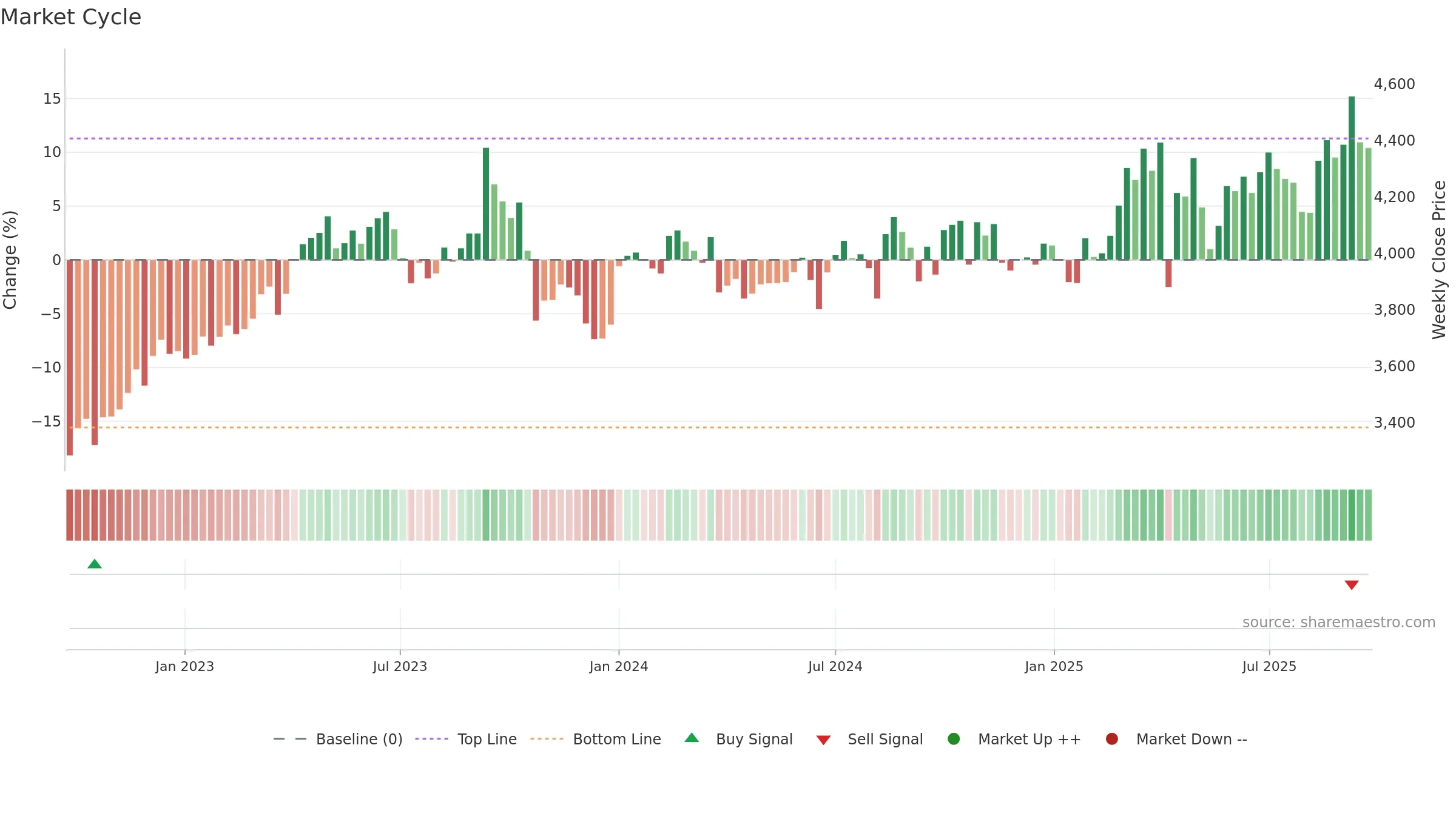Click the Jan 2023 axis label
This screenshot has width=1456, height=819.
pos(184,667)
